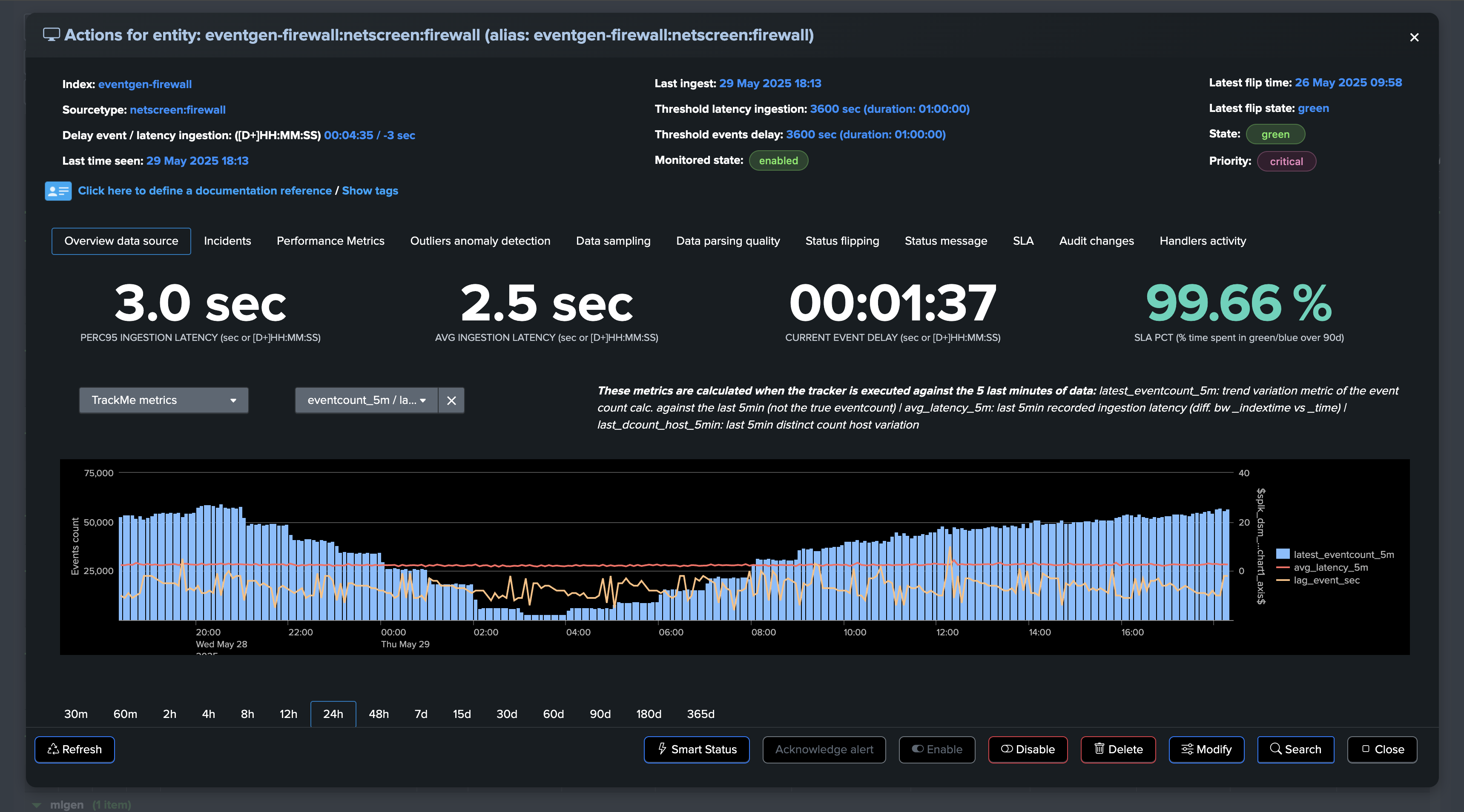Click the Show tags link

[370, 191]
